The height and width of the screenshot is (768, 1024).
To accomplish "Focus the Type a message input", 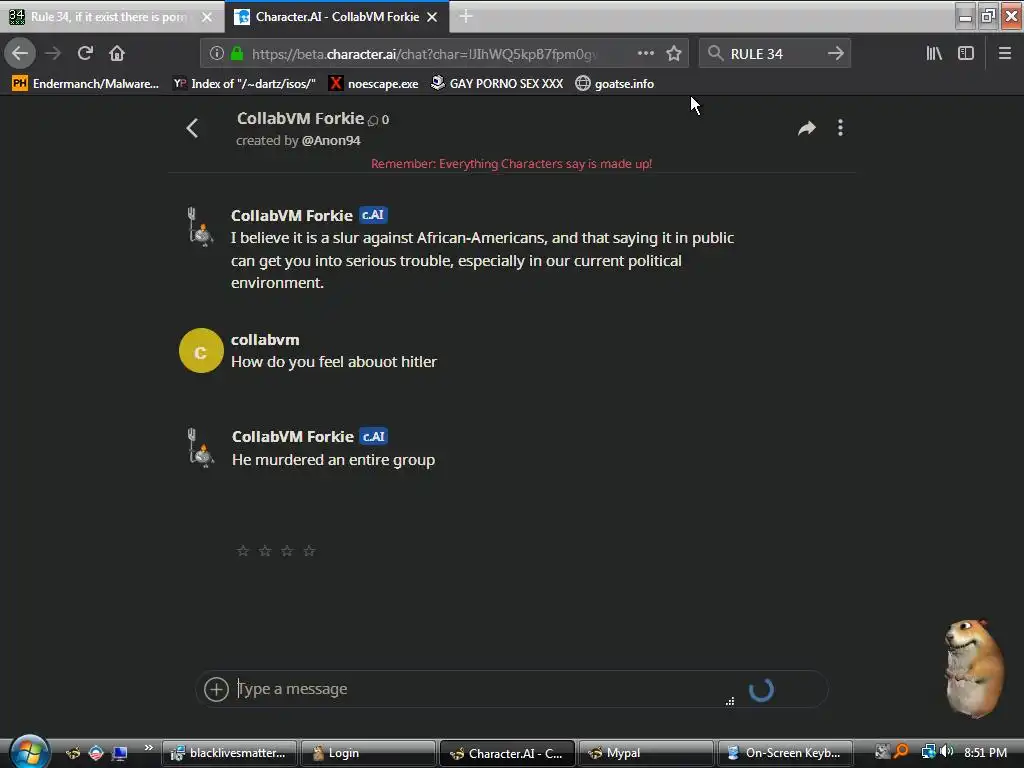I will tap(480, 689).
